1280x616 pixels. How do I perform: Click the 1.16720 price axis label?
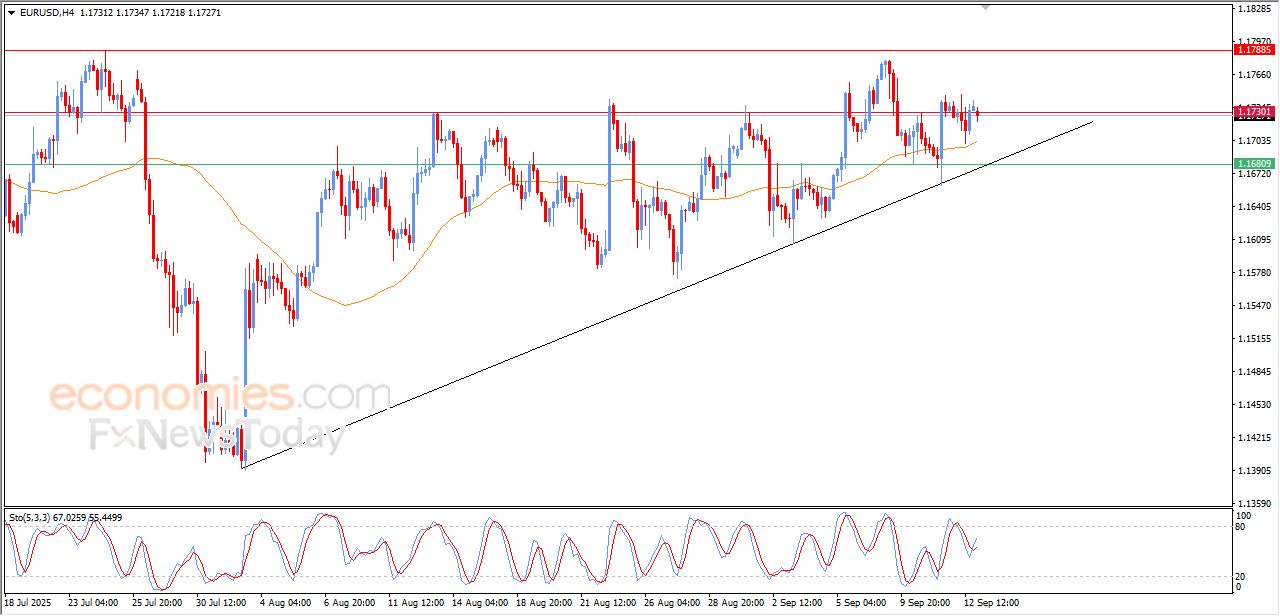pos(1254,174)
